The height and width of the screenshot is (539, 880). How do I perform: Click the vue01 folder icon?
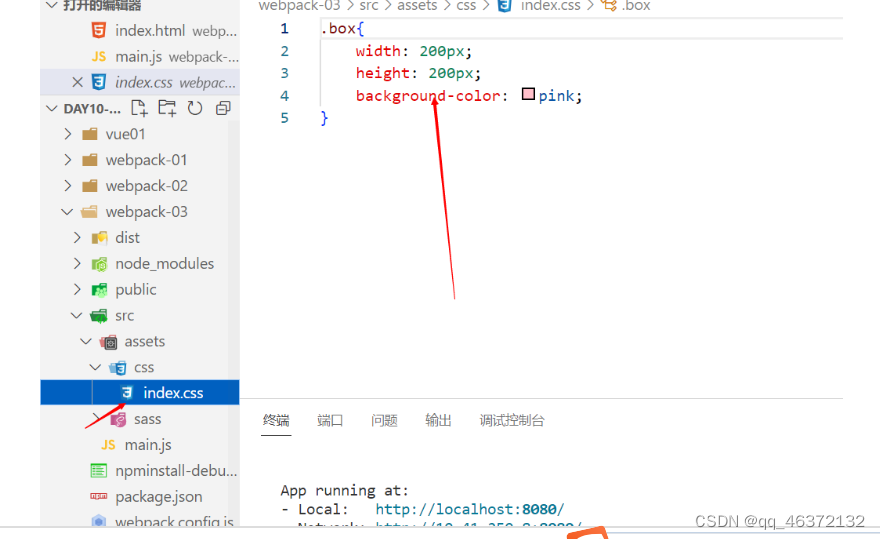[x=90, y=134]
